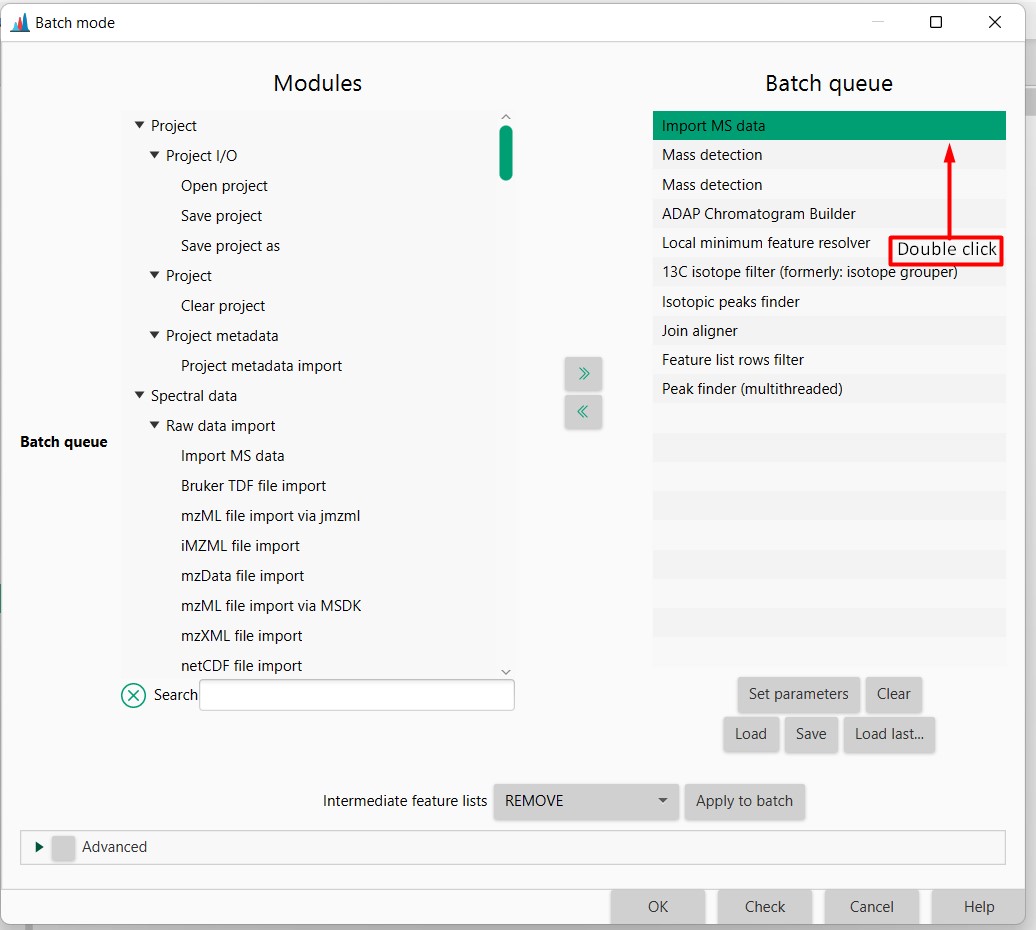Collapse the Project tree node
Image resolution: width=1036 pixels, height=930 pixels.
click(x=139, y=125)
